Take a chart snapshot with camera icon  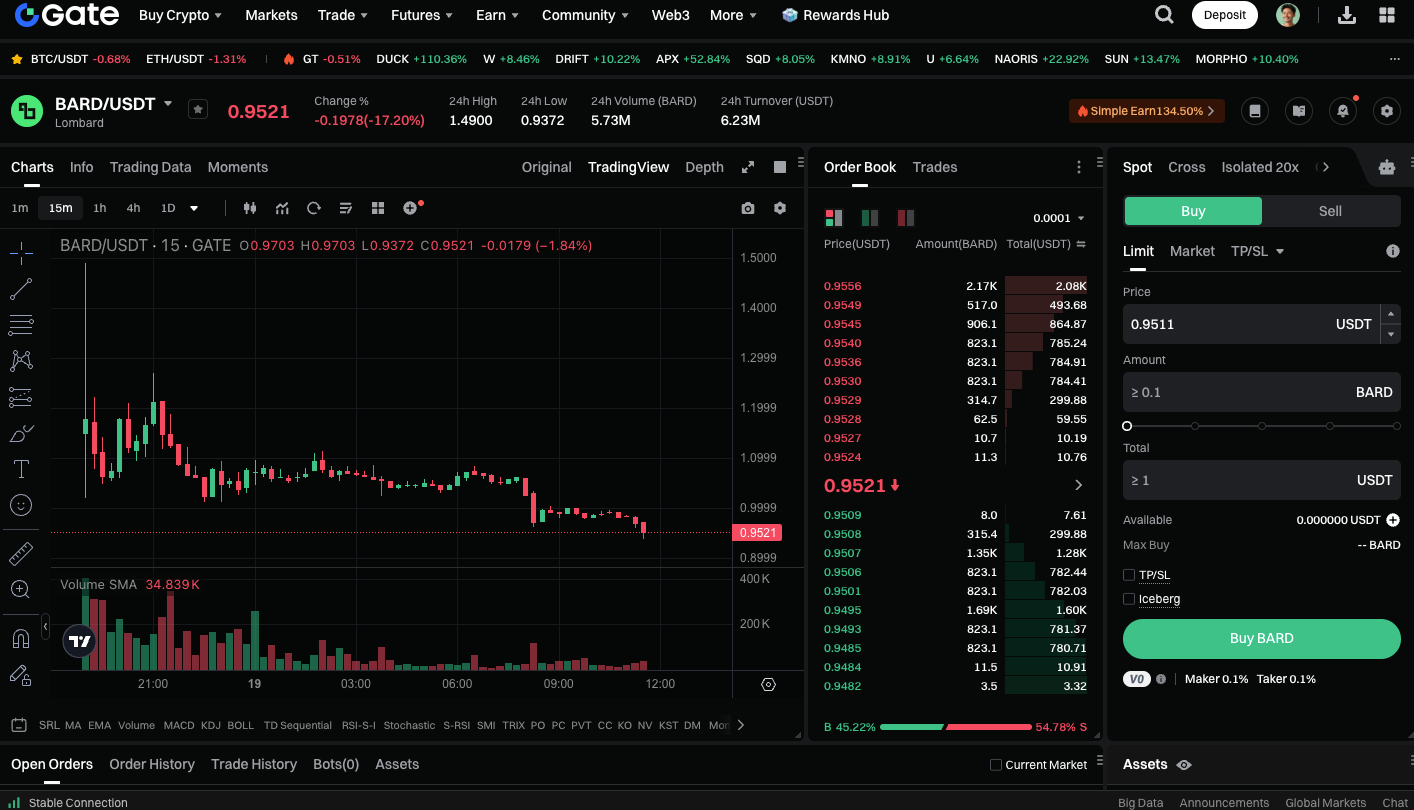pos(748,208)
